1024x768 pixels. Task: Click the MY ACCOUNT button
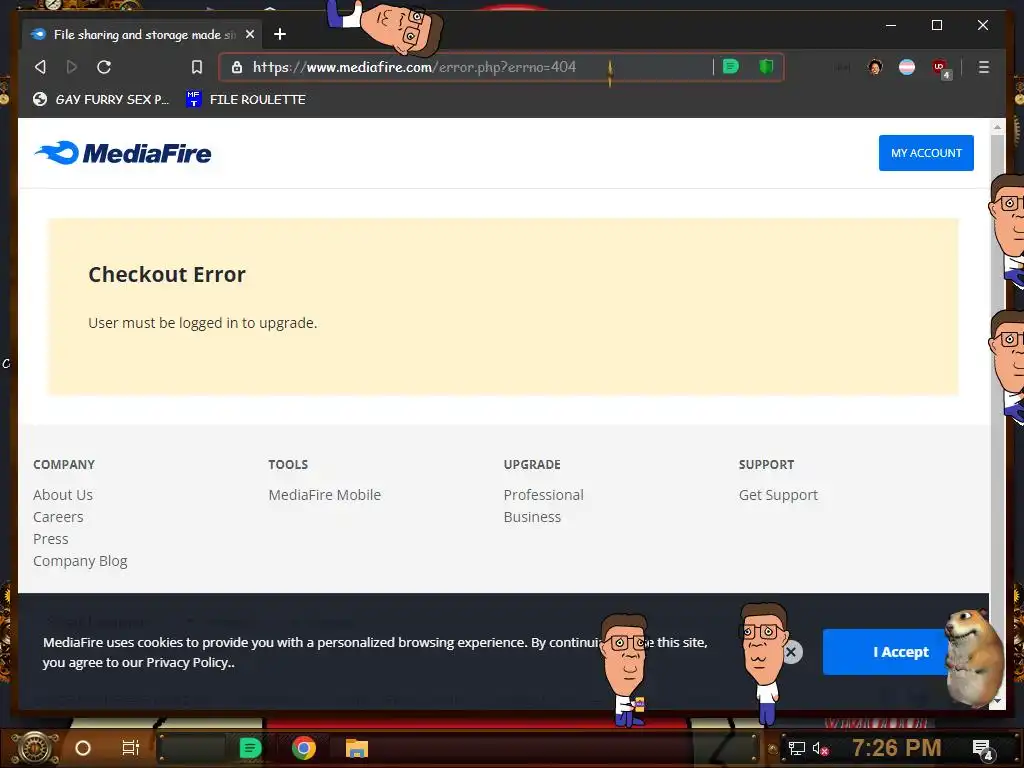(x=926, y=153)
